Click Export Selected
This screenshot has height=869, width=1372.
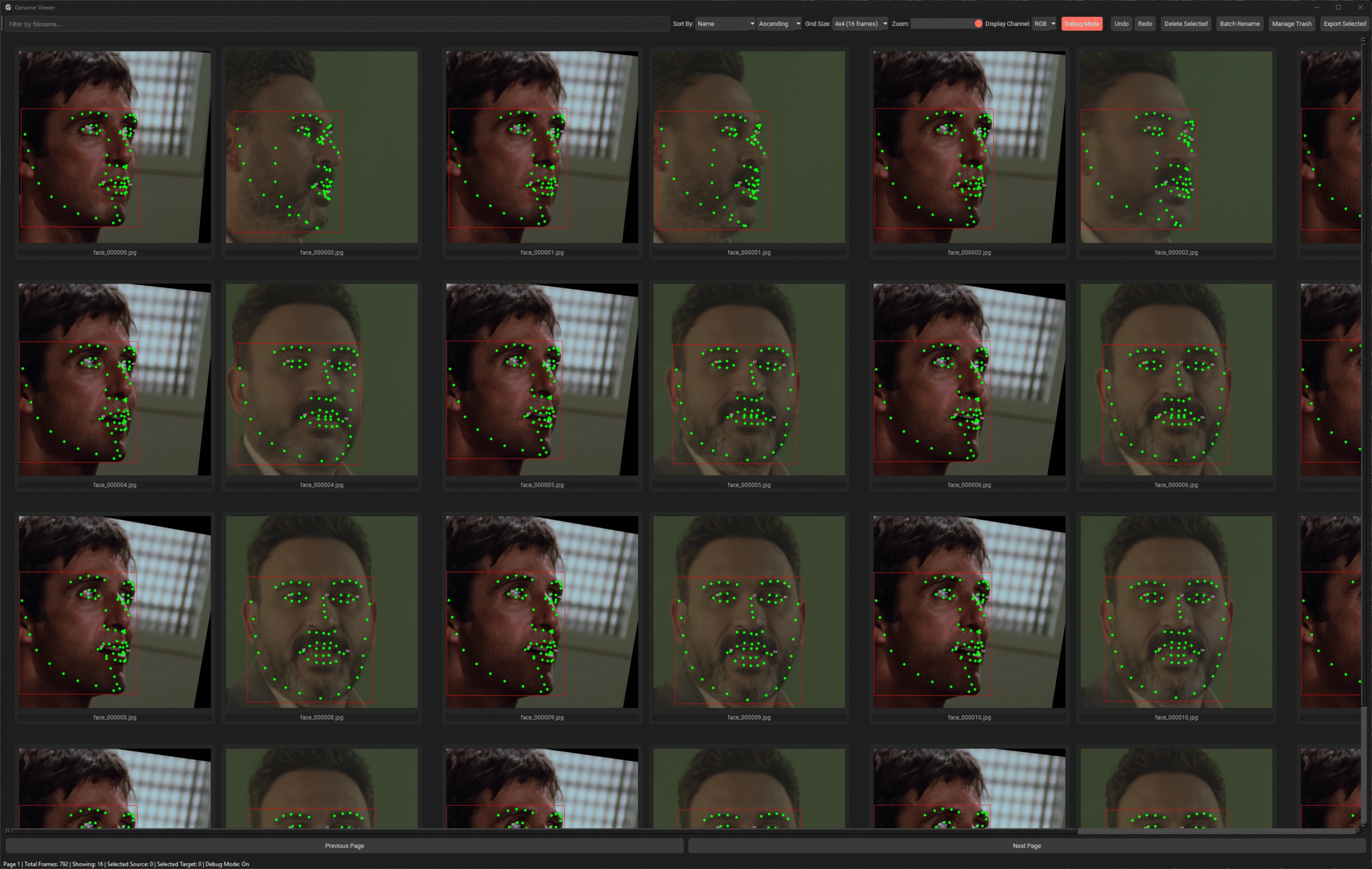pyautogui.click(x=1344, y=24)
